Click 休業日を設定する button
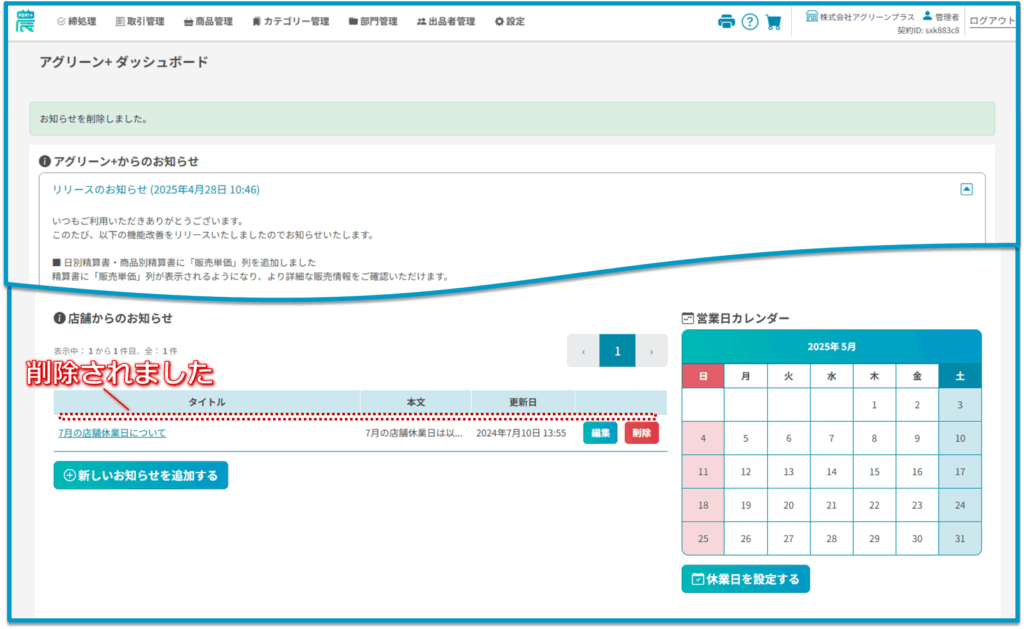 click(746, 579)
